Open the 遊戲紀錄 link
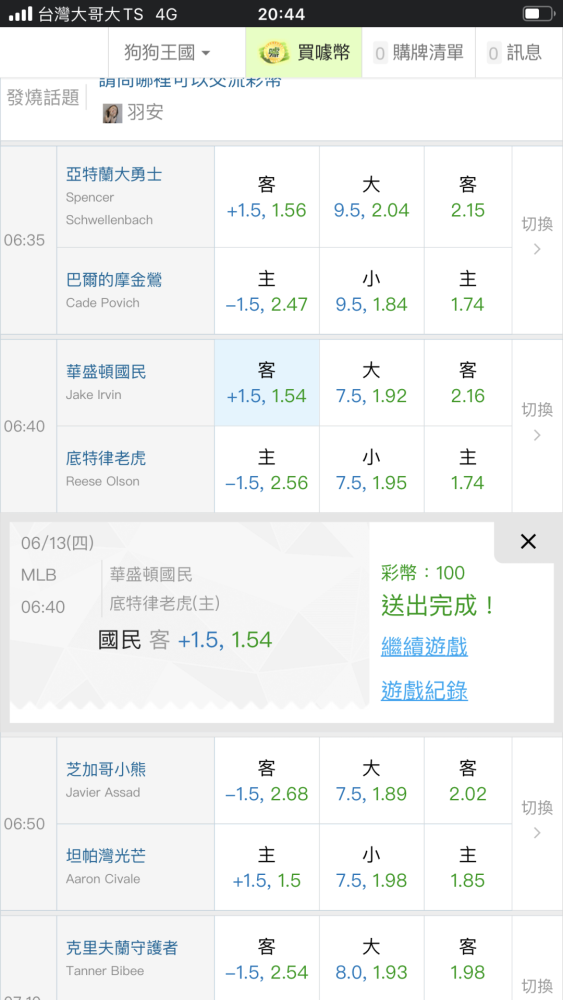Screen dimensions: 563x1000 pyautogui.click(x=424, y=690)
